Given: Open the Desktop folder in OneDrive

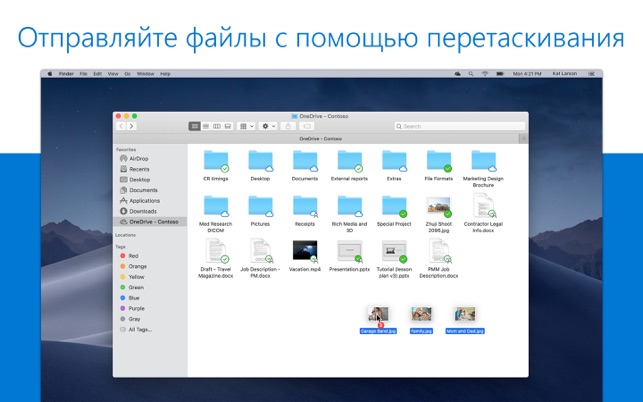Looking at the screenshot, I should click(x=260, y=161).
